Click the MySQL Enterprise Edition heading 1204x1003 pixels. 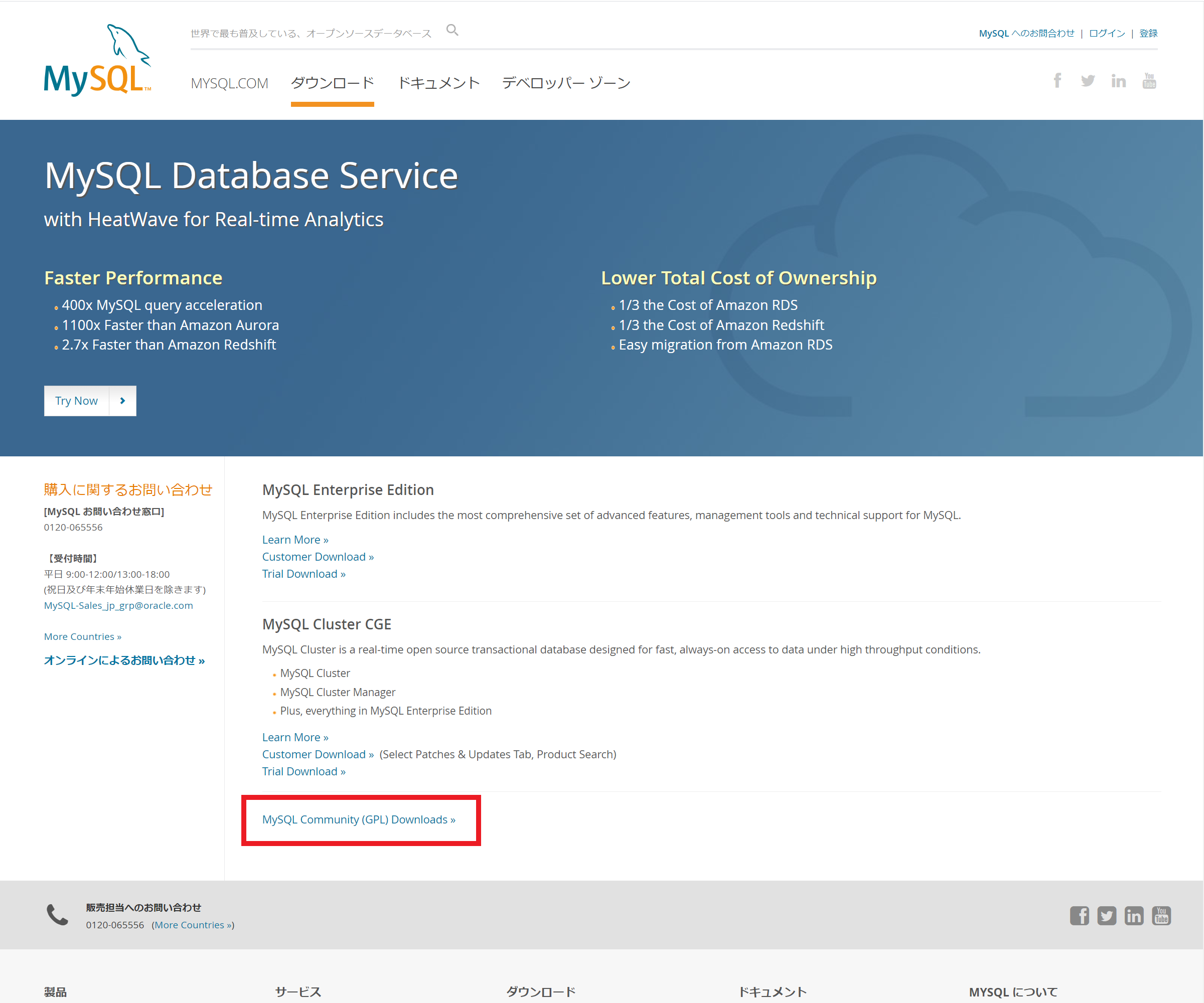pos(348,490)
